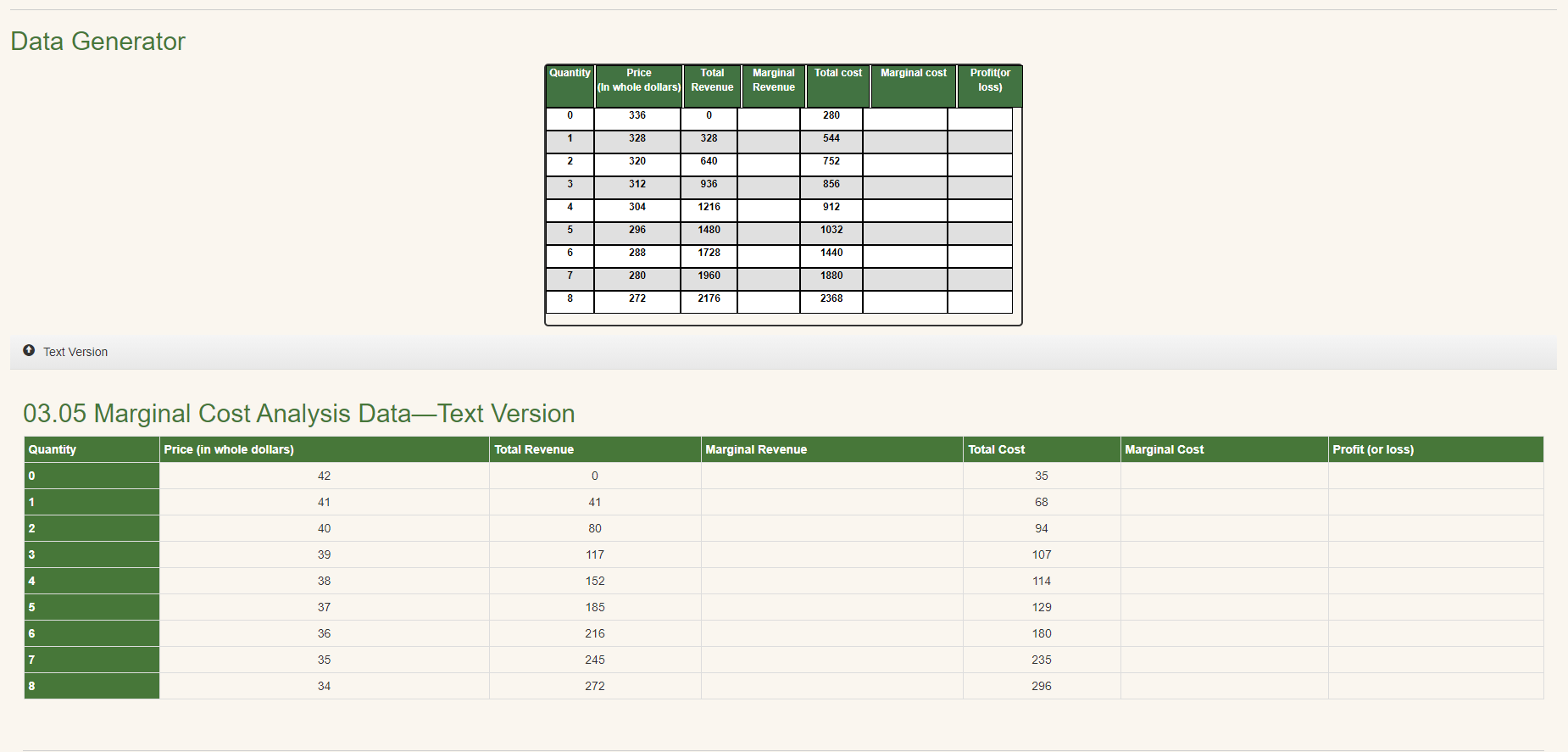Click total revenue 2176 in Data Generator
This screenshot has height=752, width=1568.
[x=709, y=298]
